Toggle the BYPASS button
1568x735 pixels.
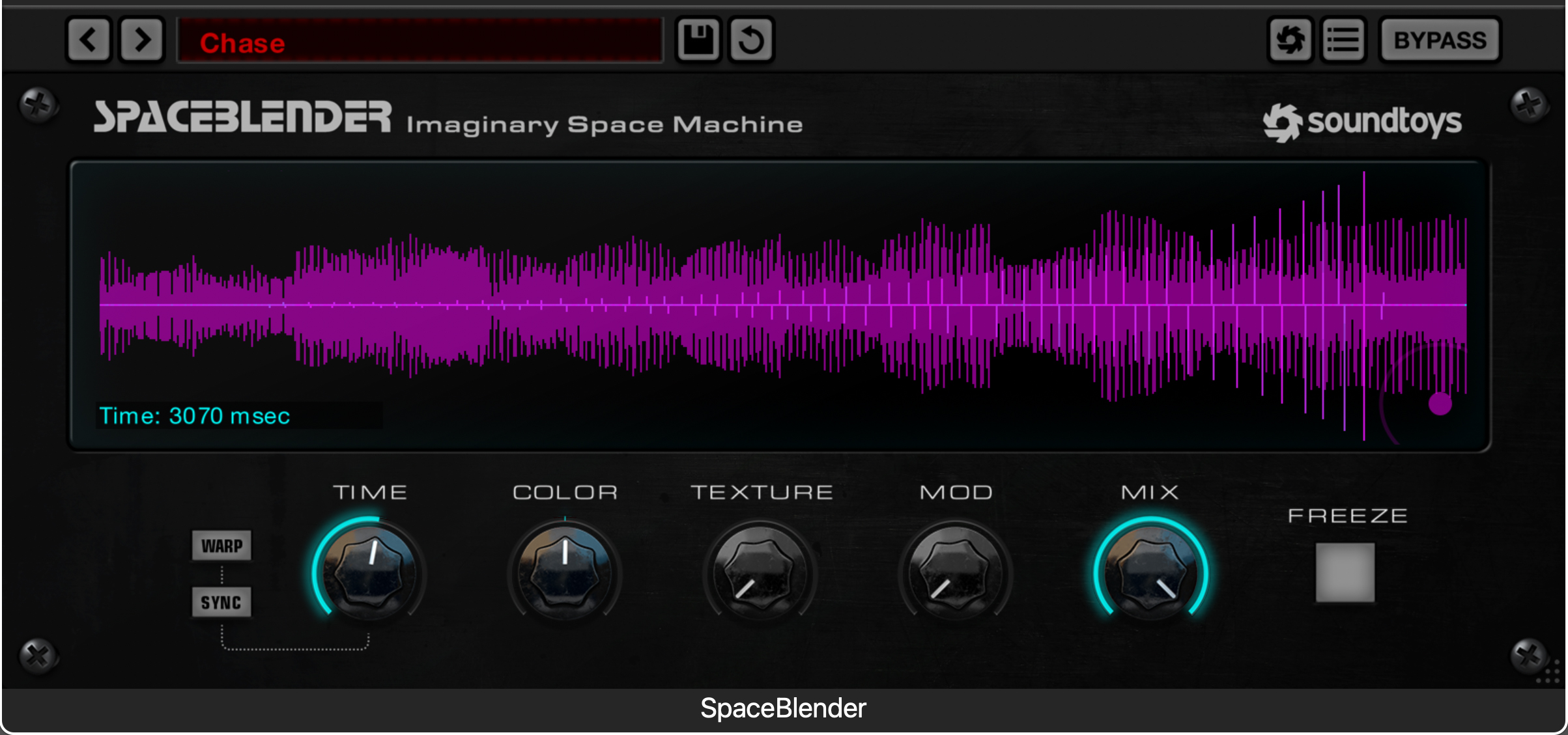coord(1440,40)
